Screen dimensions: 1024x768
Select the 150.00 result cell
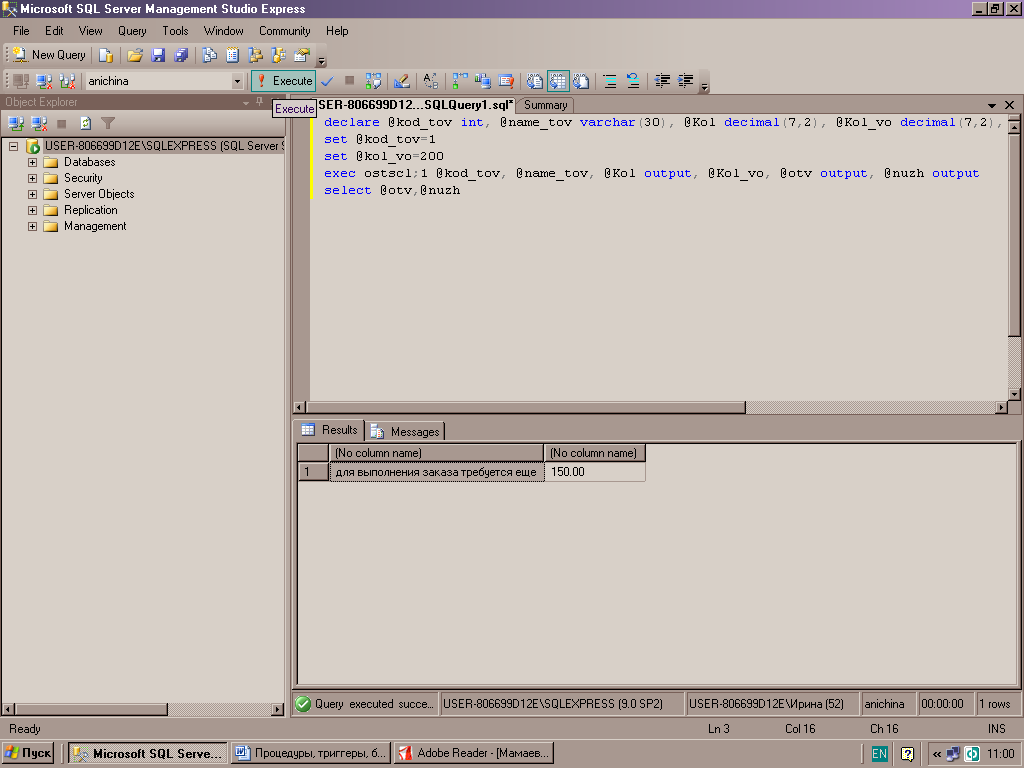[x=594, y=472]
